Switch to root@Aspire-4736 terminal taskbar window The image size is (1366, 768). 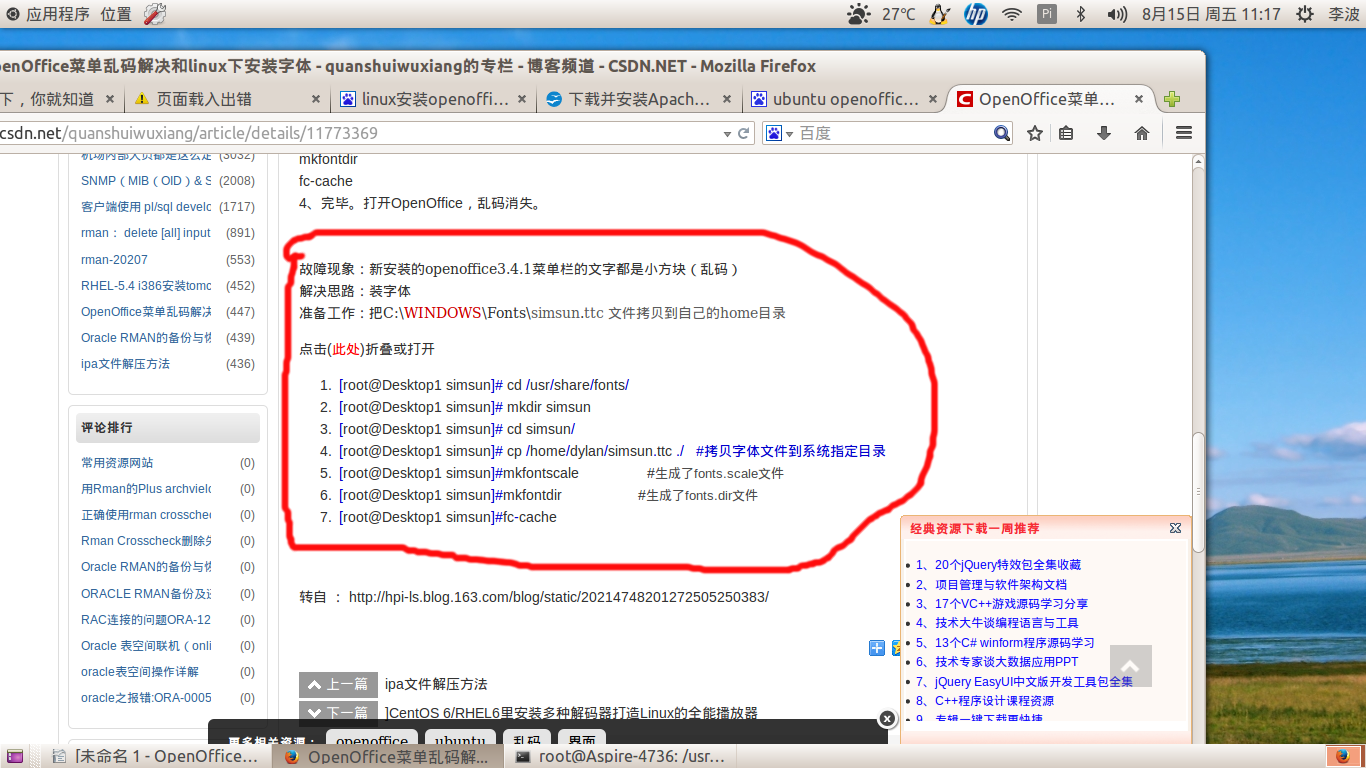621,756
